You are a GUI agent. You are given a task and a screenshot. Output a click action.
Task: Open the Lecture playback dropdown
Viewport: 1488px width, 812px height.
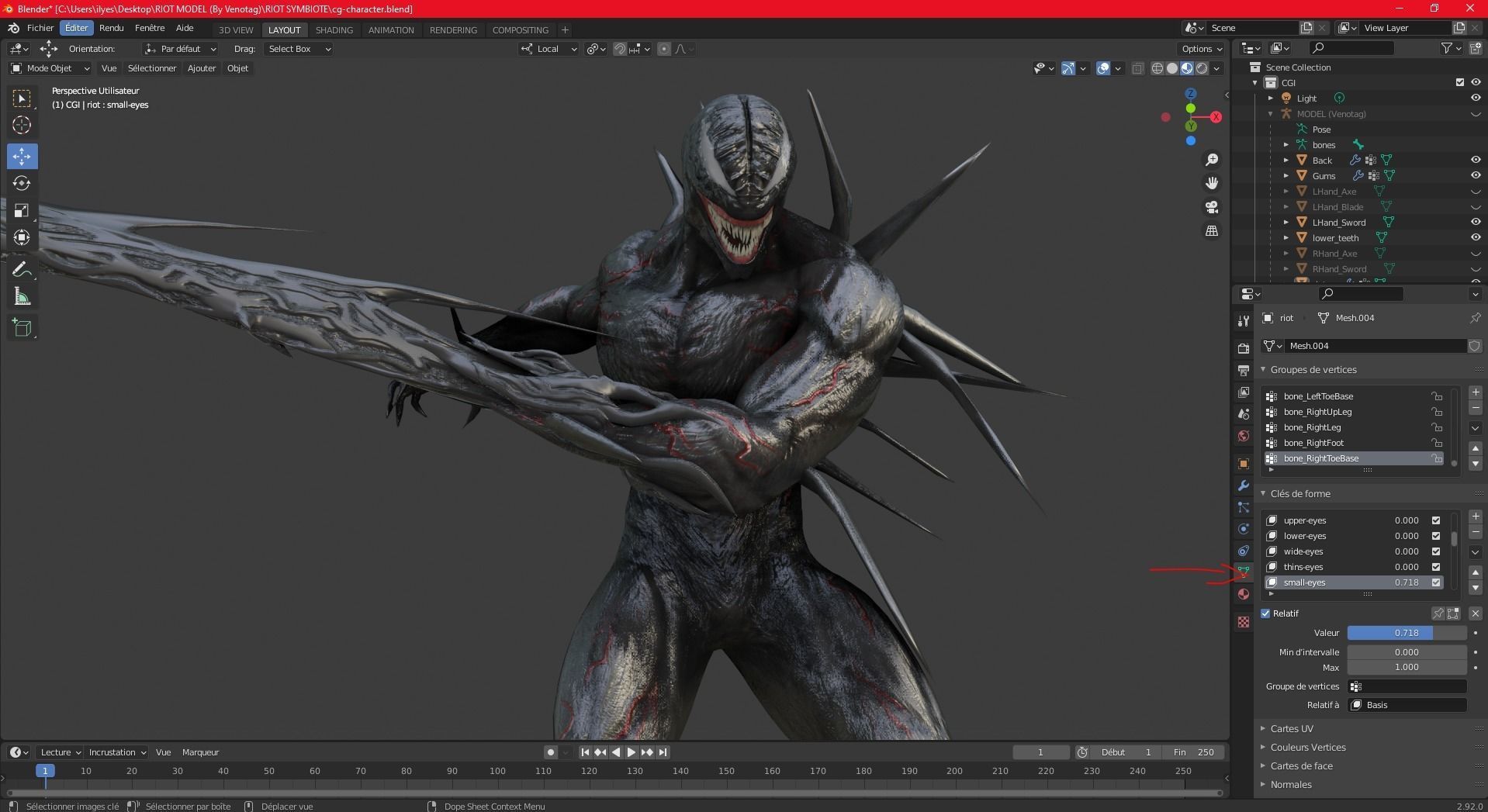click(x=61, y=752)
